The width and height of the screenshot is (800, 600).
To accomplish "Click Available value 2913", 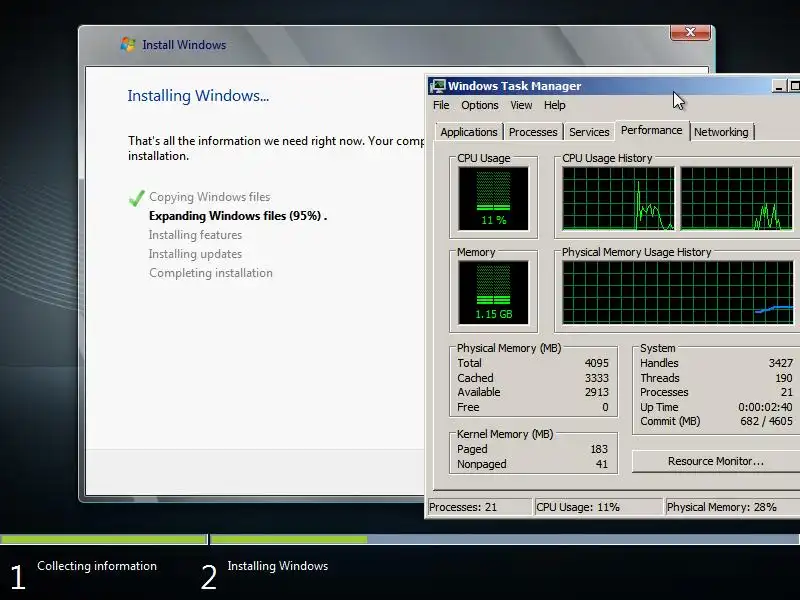I will tap(596, 392).
